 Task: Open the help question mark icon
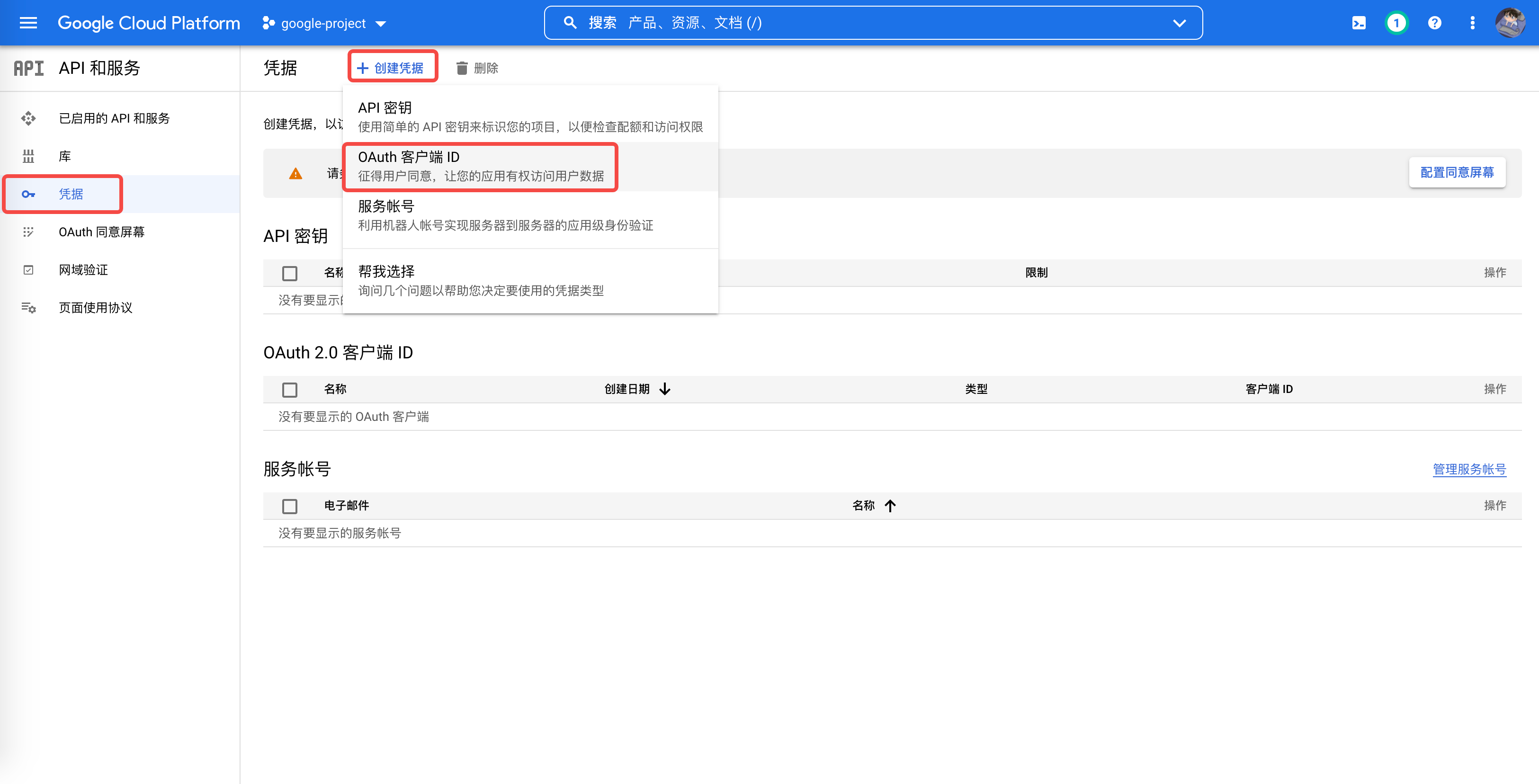[1434, 23]
